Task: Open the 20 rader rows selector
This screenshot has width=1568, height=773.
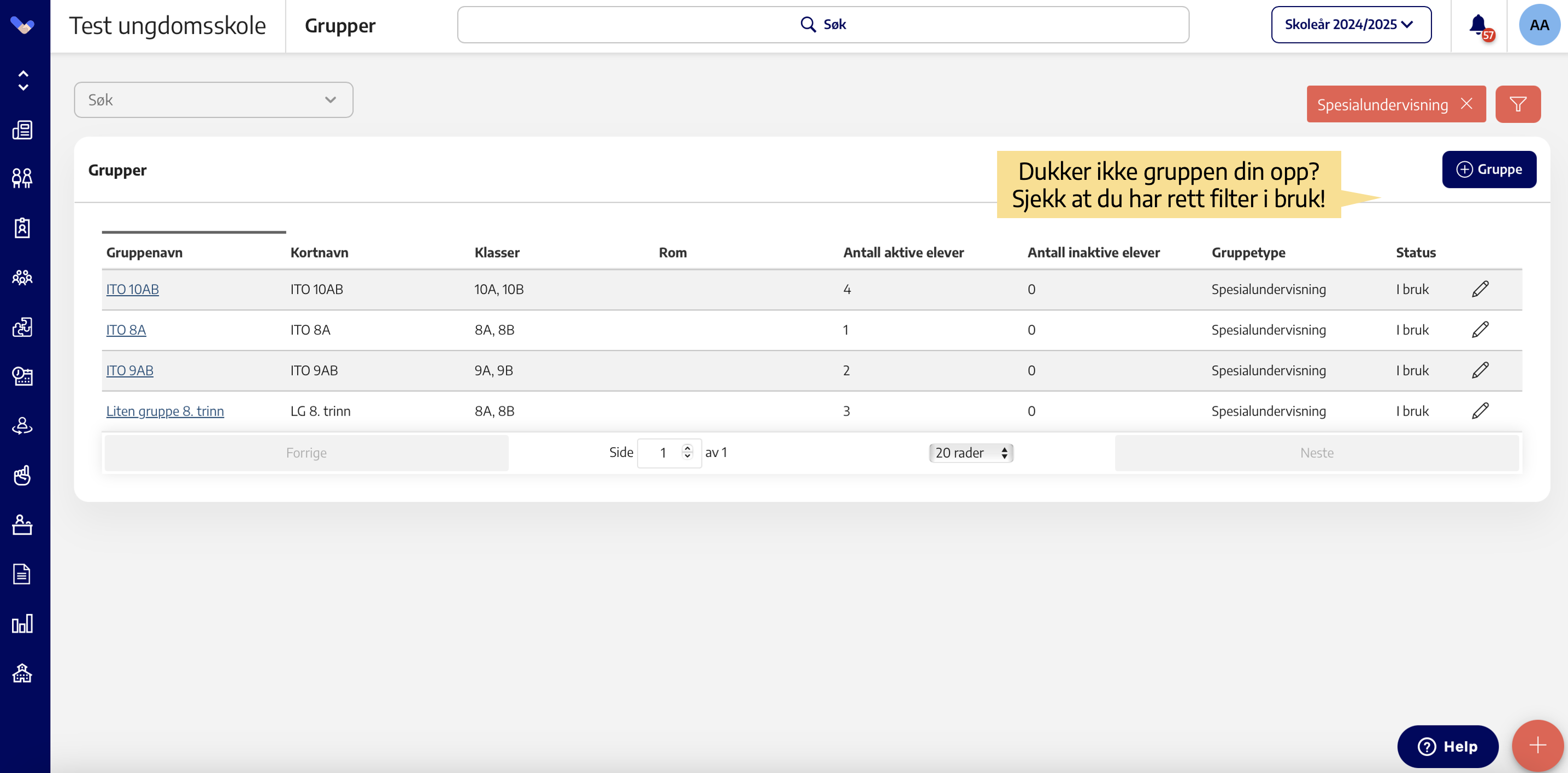Action: pyautogui.click(x=971, y=453)
